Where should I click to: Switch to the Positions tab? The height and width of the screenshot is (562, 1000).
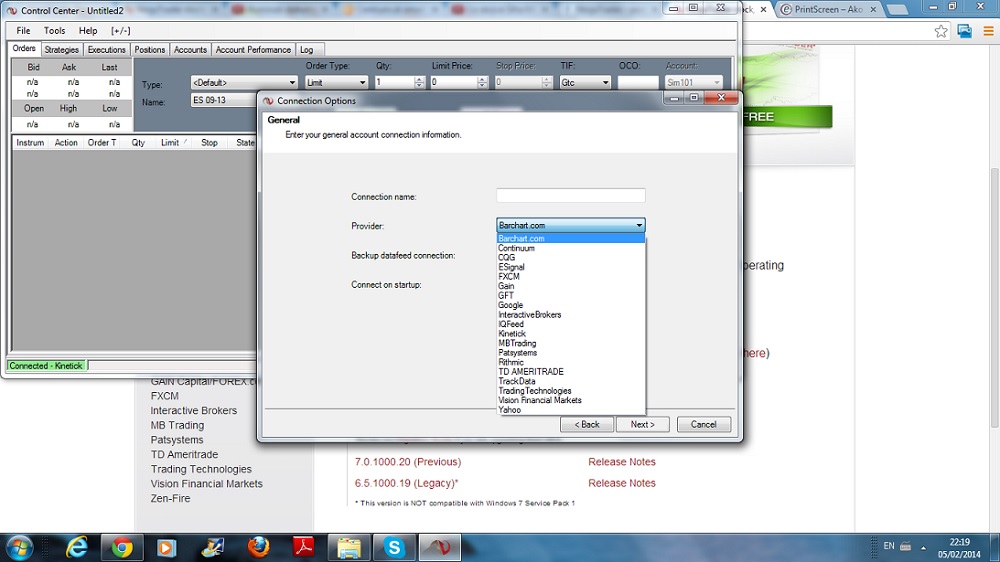click(150, 50)
